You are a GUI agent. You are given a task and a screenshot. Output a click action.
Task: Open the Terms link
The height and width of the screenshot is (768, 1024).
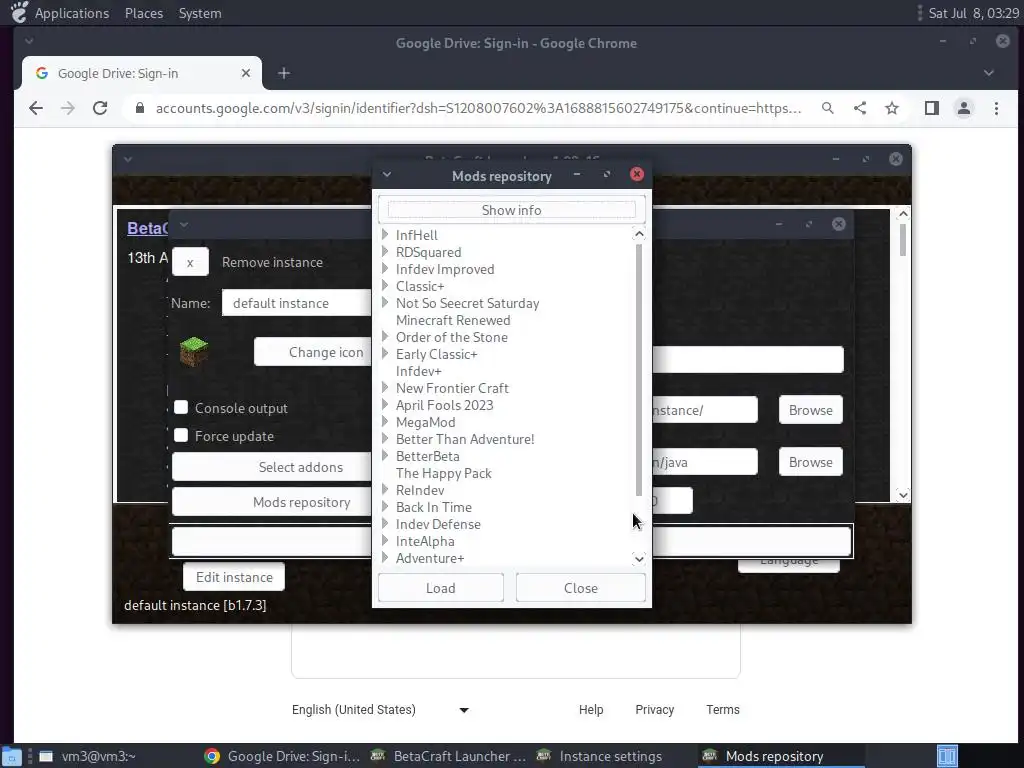(x=722, y=710)
